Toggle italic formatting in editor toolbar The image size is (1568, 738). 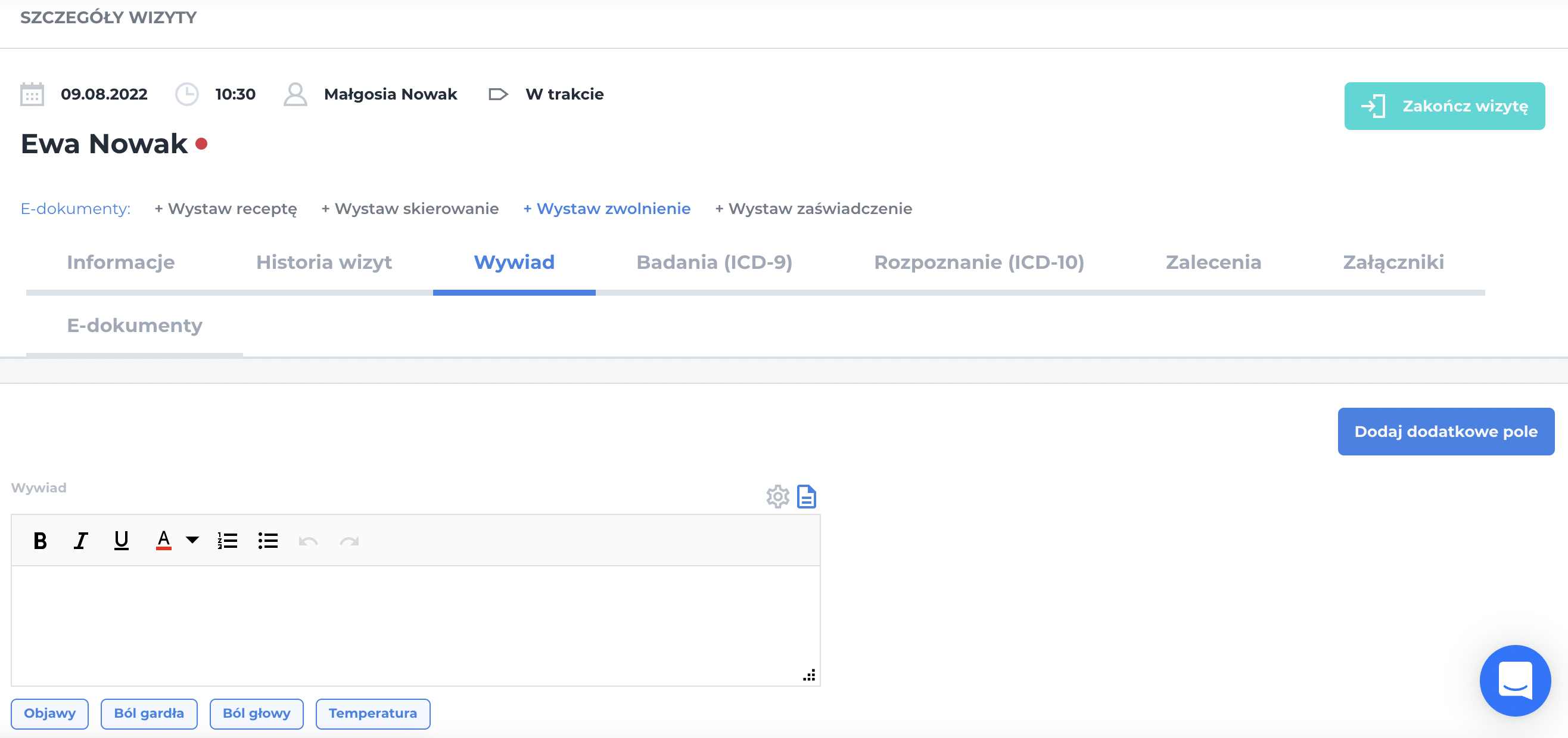coord(80,541)
